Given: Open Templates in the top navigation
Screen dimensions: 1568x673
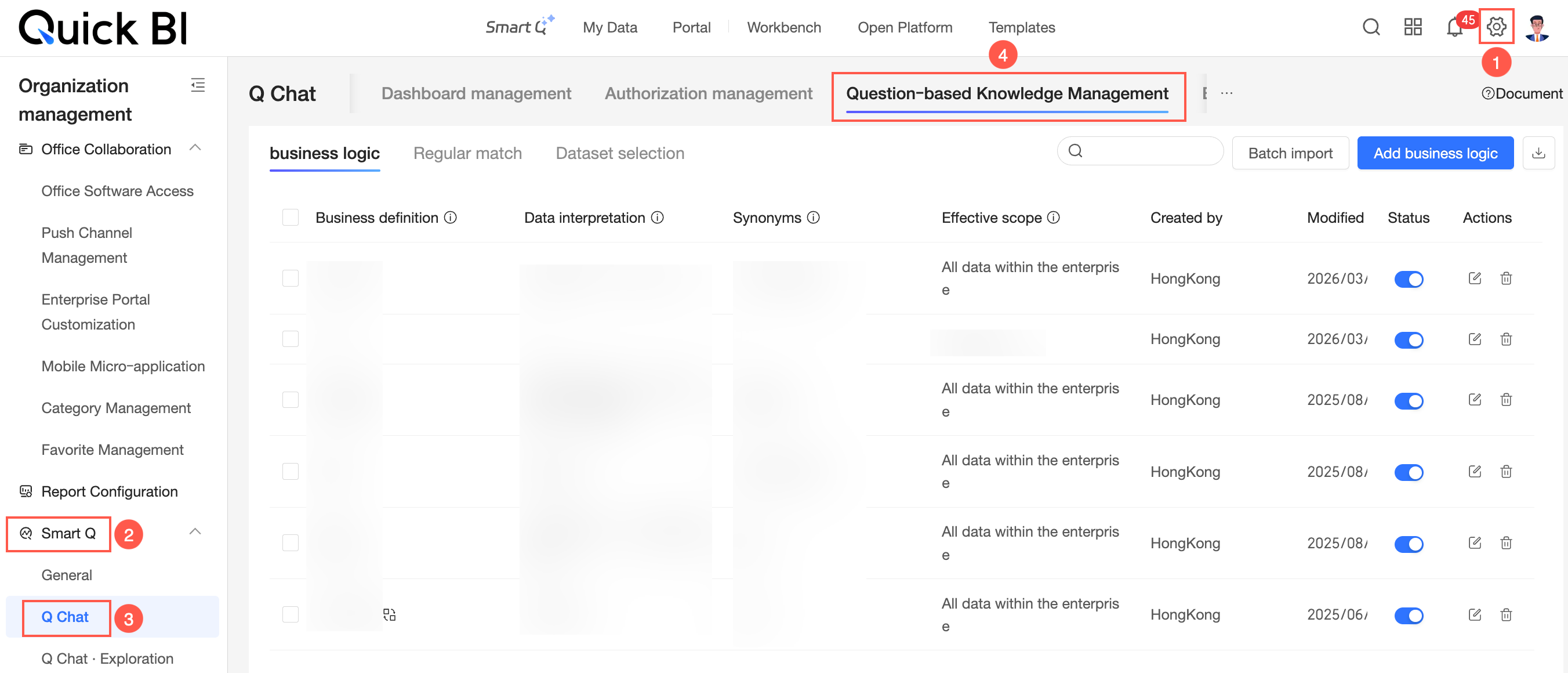Looking at the screenshot, I should coord(1021,27).
